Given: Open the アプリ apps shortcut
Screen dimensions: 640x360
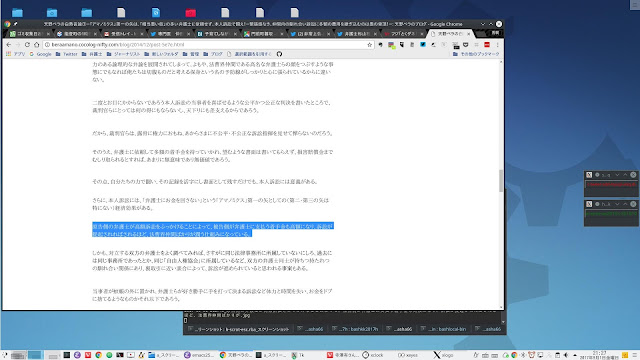Looking at the screenshot, I should pos(16,54).
